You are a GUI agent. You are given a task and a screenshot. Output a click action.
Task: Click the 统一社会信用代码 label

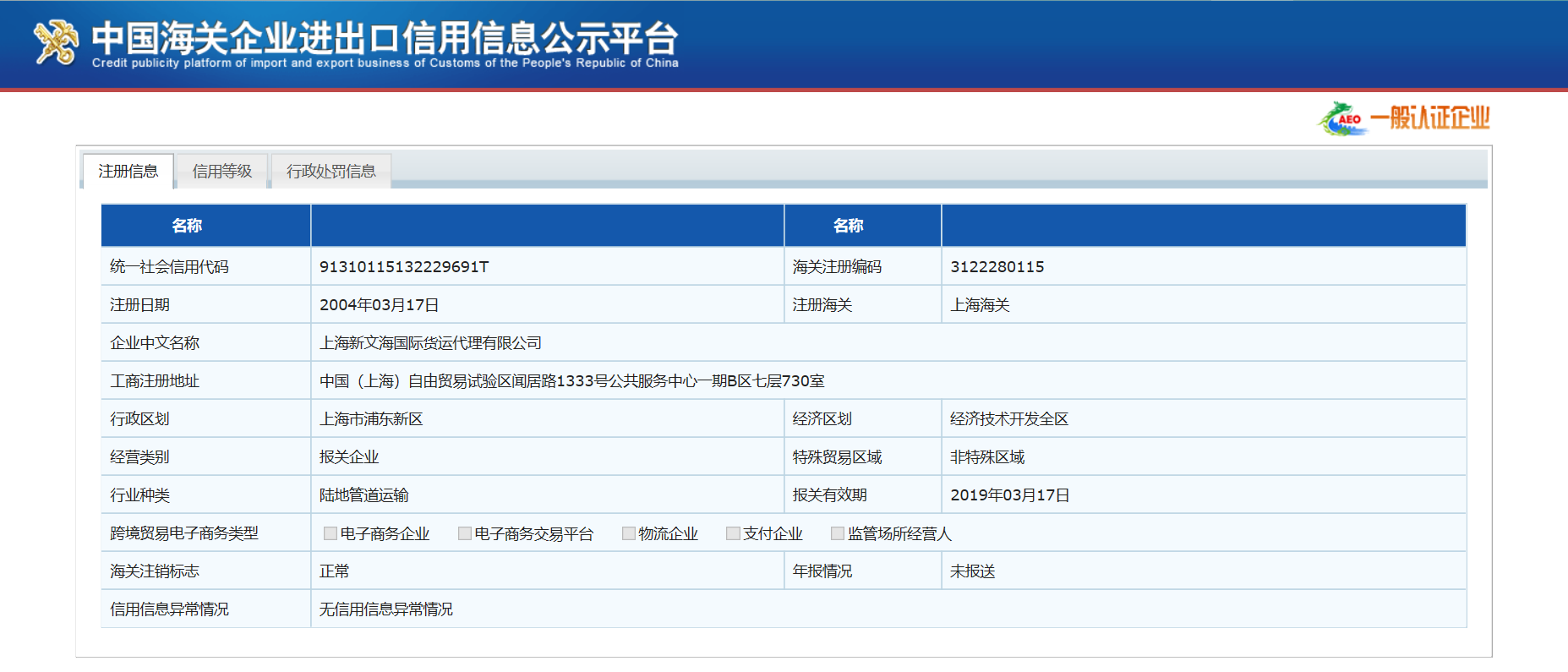169,267
